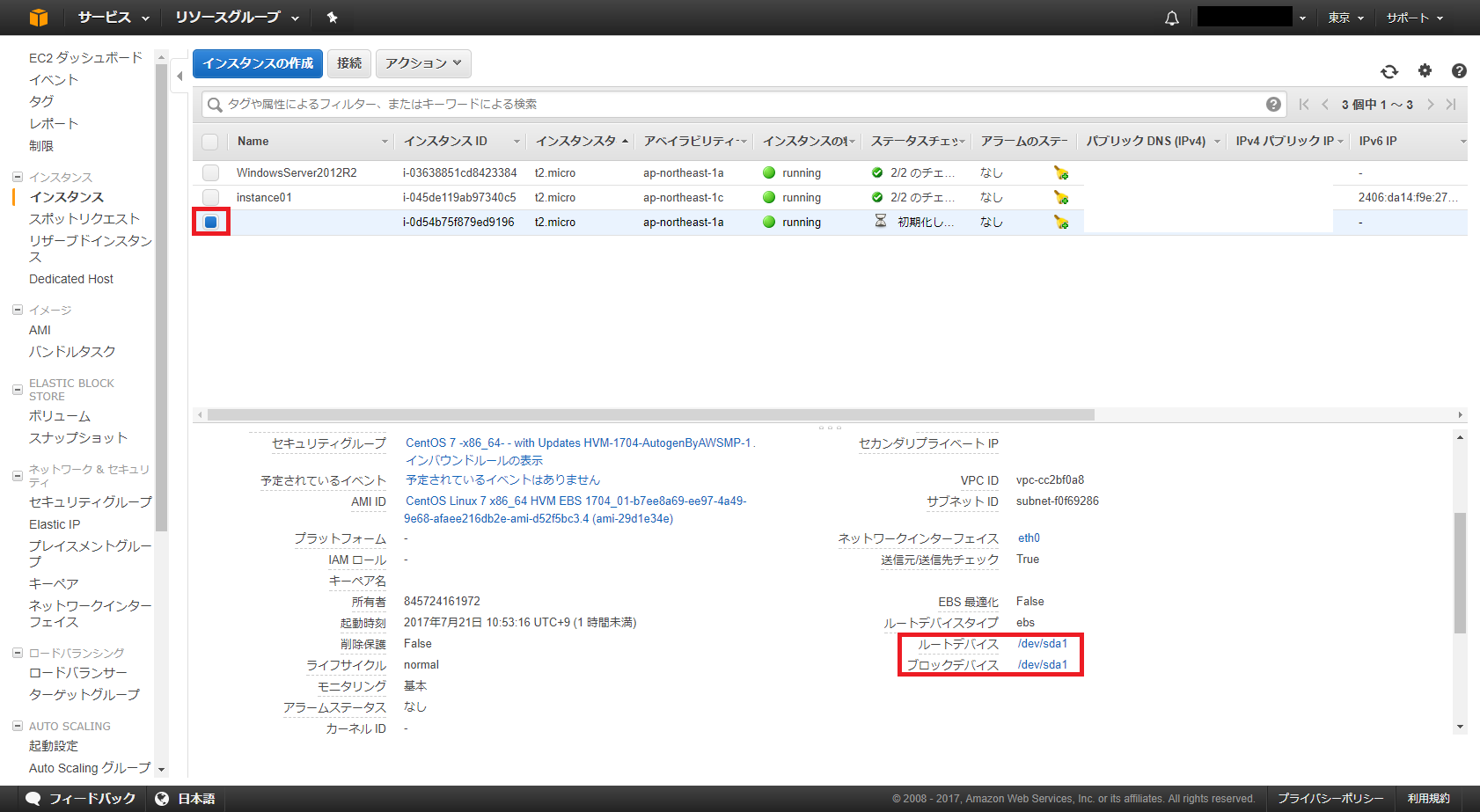
Task: Open the インバウンドルールの表示 link
Action: 474,460
